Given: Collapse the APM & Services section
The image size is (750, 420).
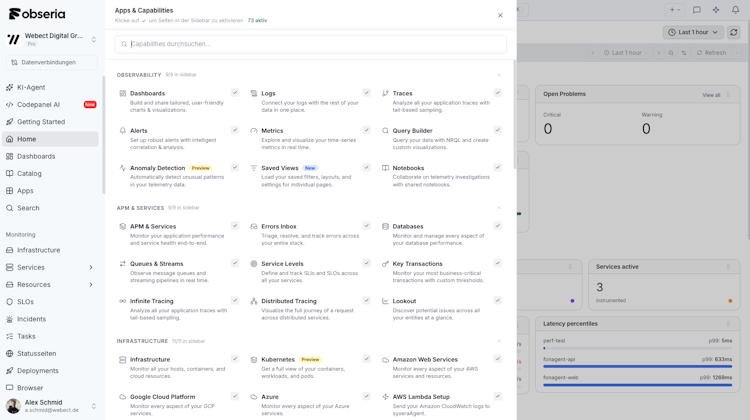Looking at the screenshot, I should click(x=499, y=208).
